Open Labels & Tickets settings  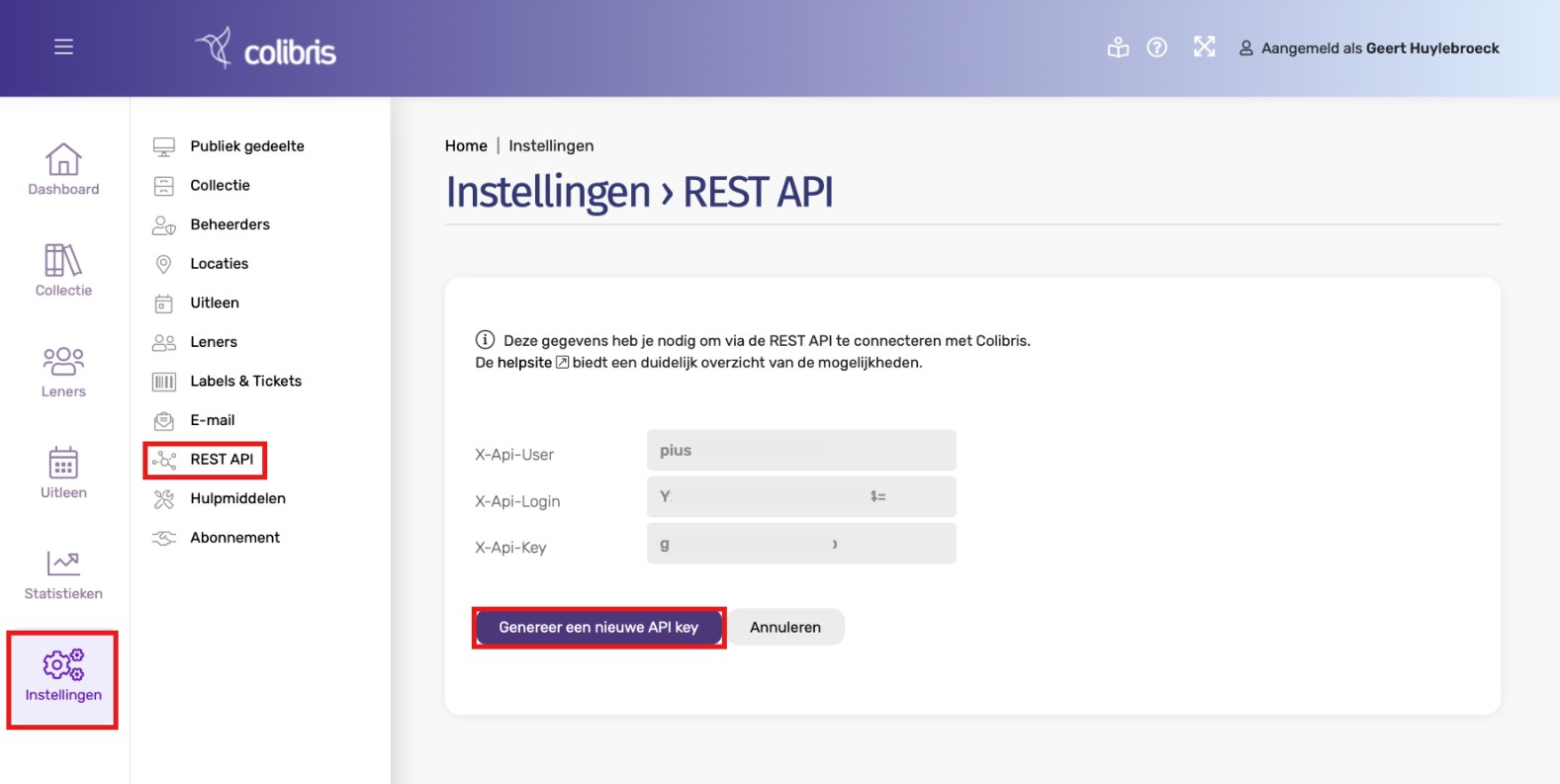[246, 381]
